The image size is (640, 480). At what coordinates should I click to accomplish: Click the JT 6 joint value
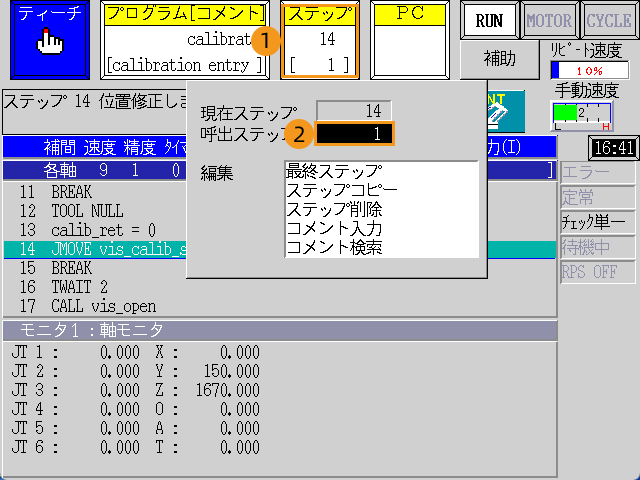click(x=120, y=447)
